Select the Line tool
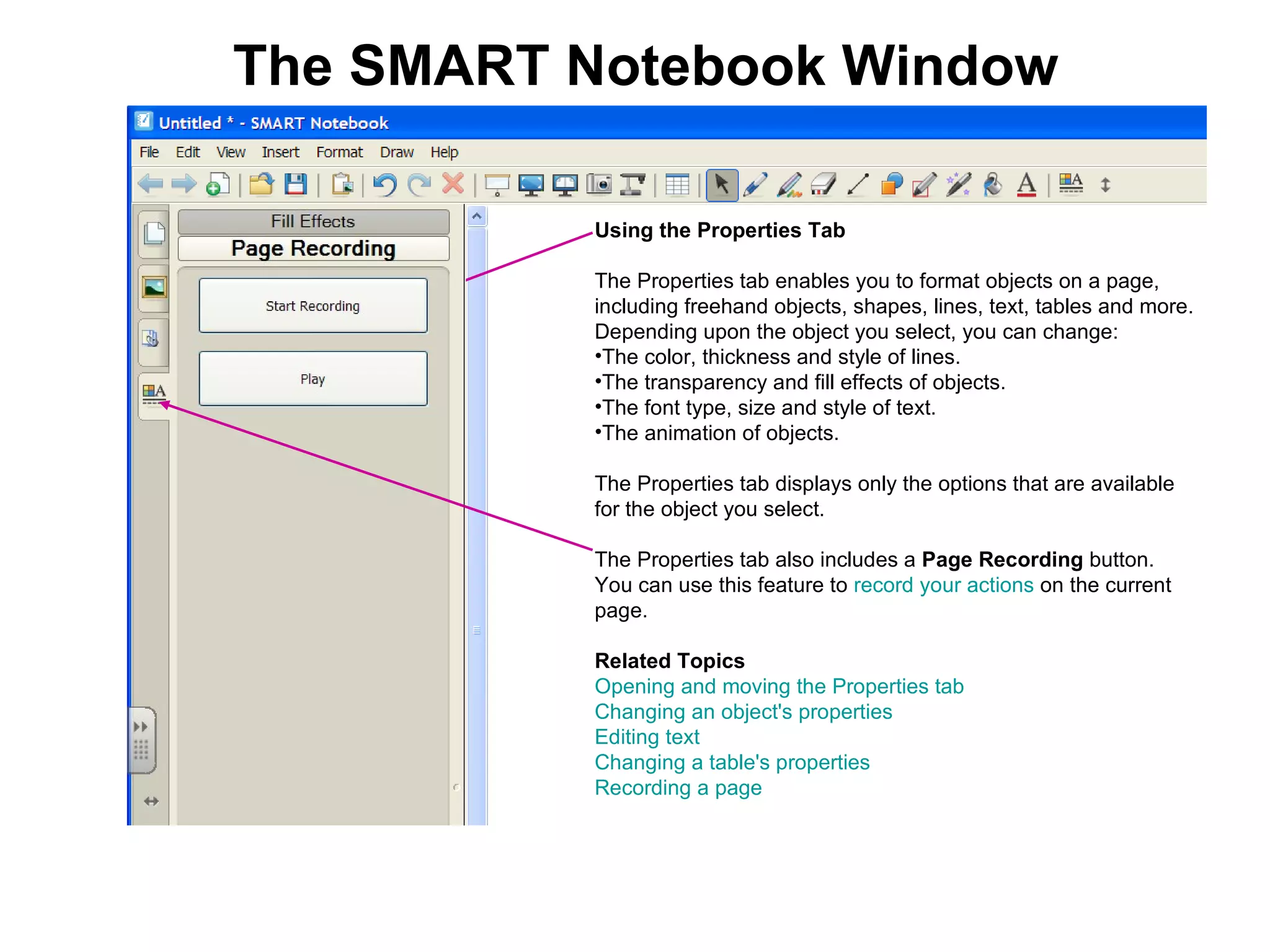Viewport: 1270px width, 952px height. coord(858,185)
